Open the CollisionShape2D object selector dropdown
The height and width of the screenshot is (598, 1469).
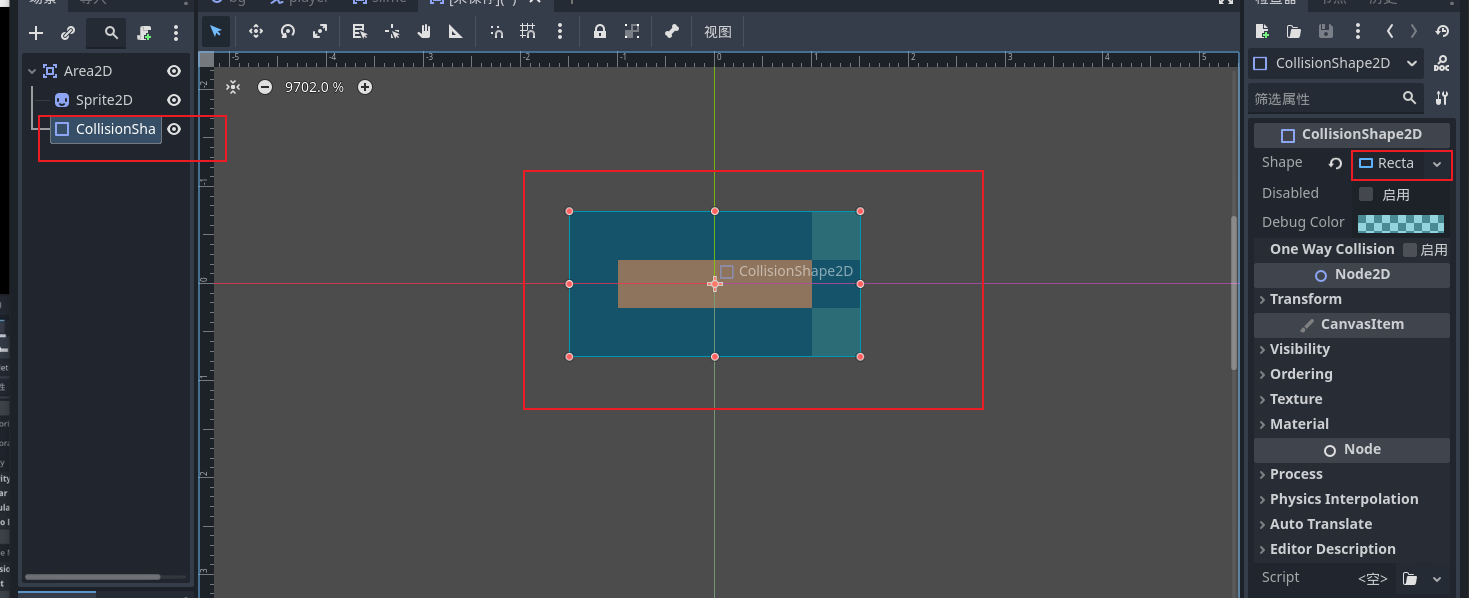coord(1336,63)
